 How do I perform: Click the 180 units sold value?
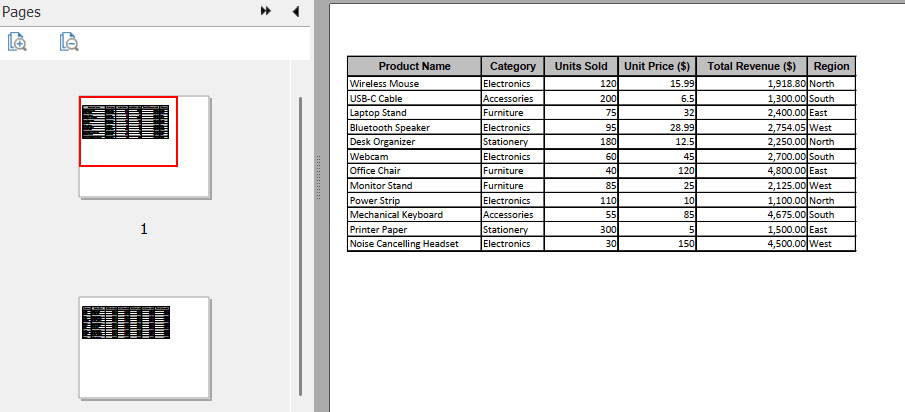click(608, 142)
